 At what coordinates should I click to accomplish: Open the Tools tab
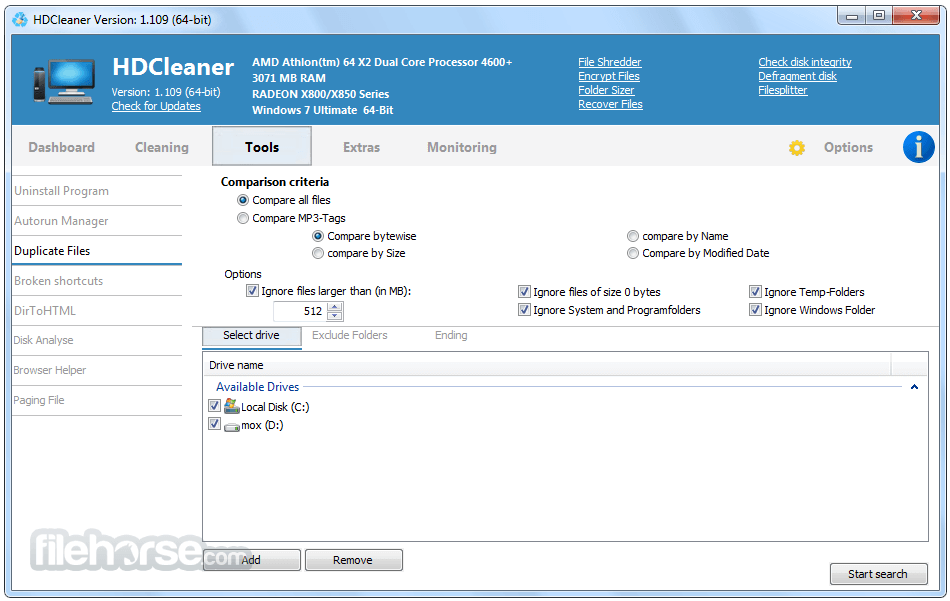[262, 147]
